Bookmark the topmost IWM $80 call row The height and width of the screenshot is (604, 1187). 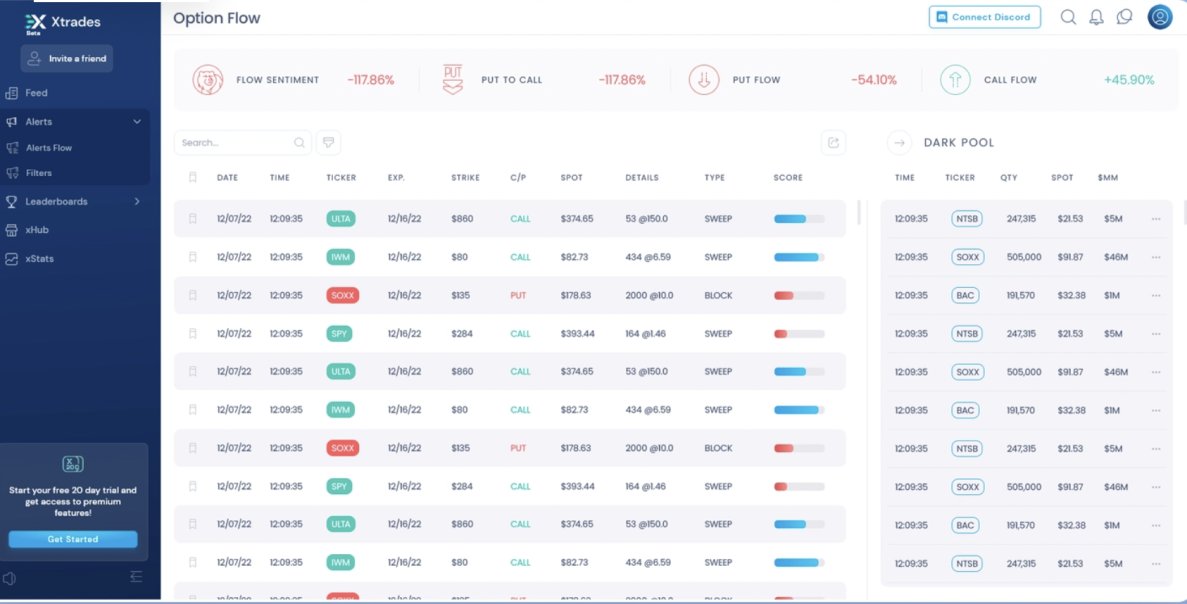pos(192,257)
